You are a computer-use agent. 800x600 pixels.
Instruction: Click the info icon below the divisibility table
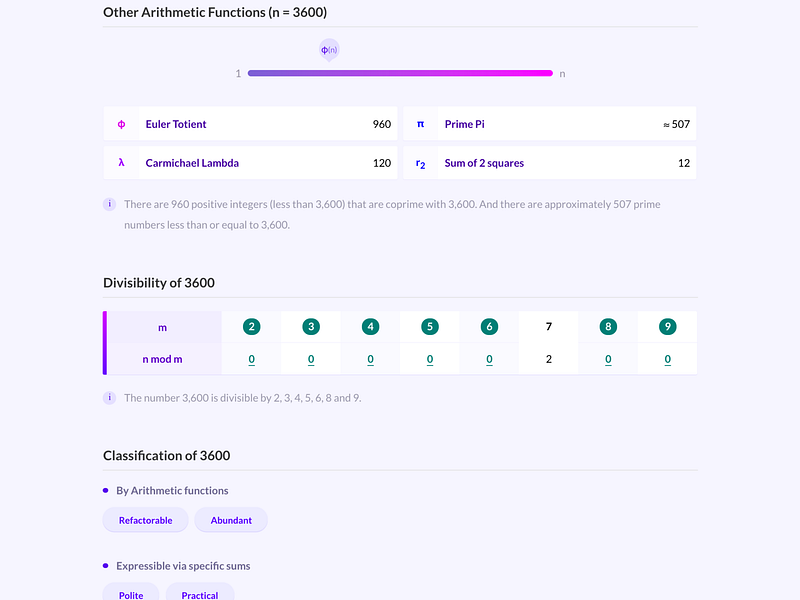click(110, 397)
